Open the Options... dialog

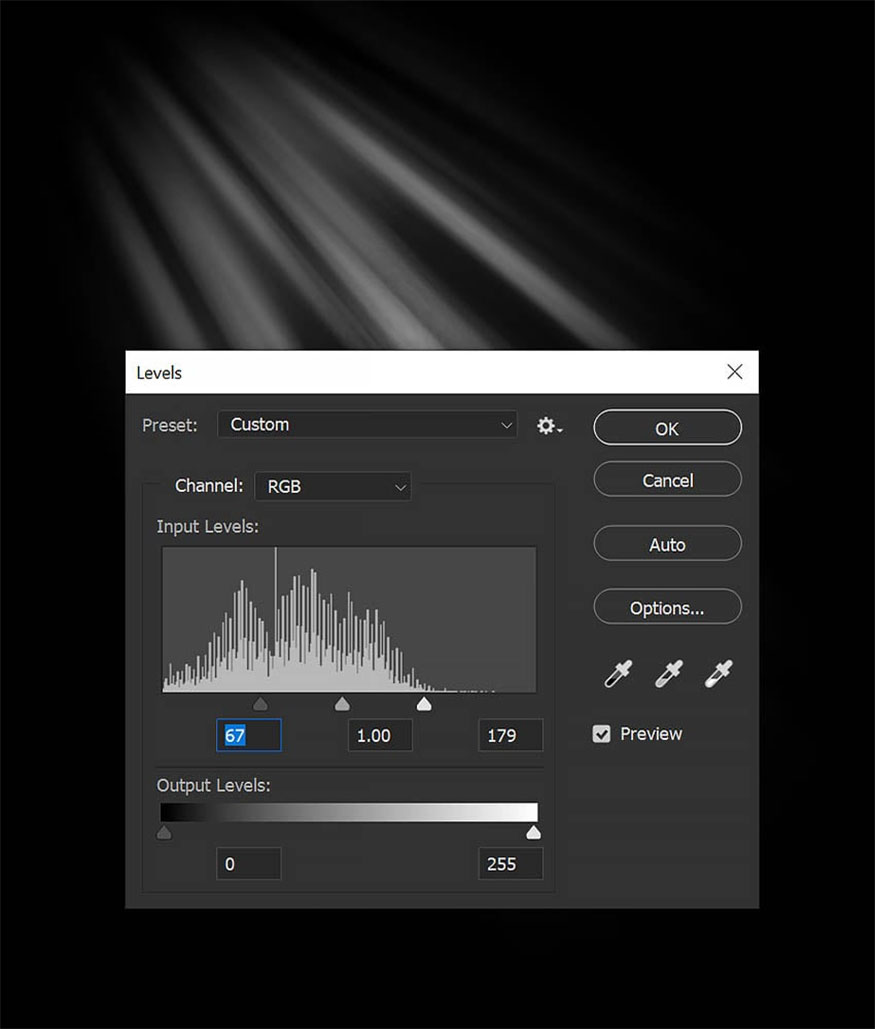point(667,607)
